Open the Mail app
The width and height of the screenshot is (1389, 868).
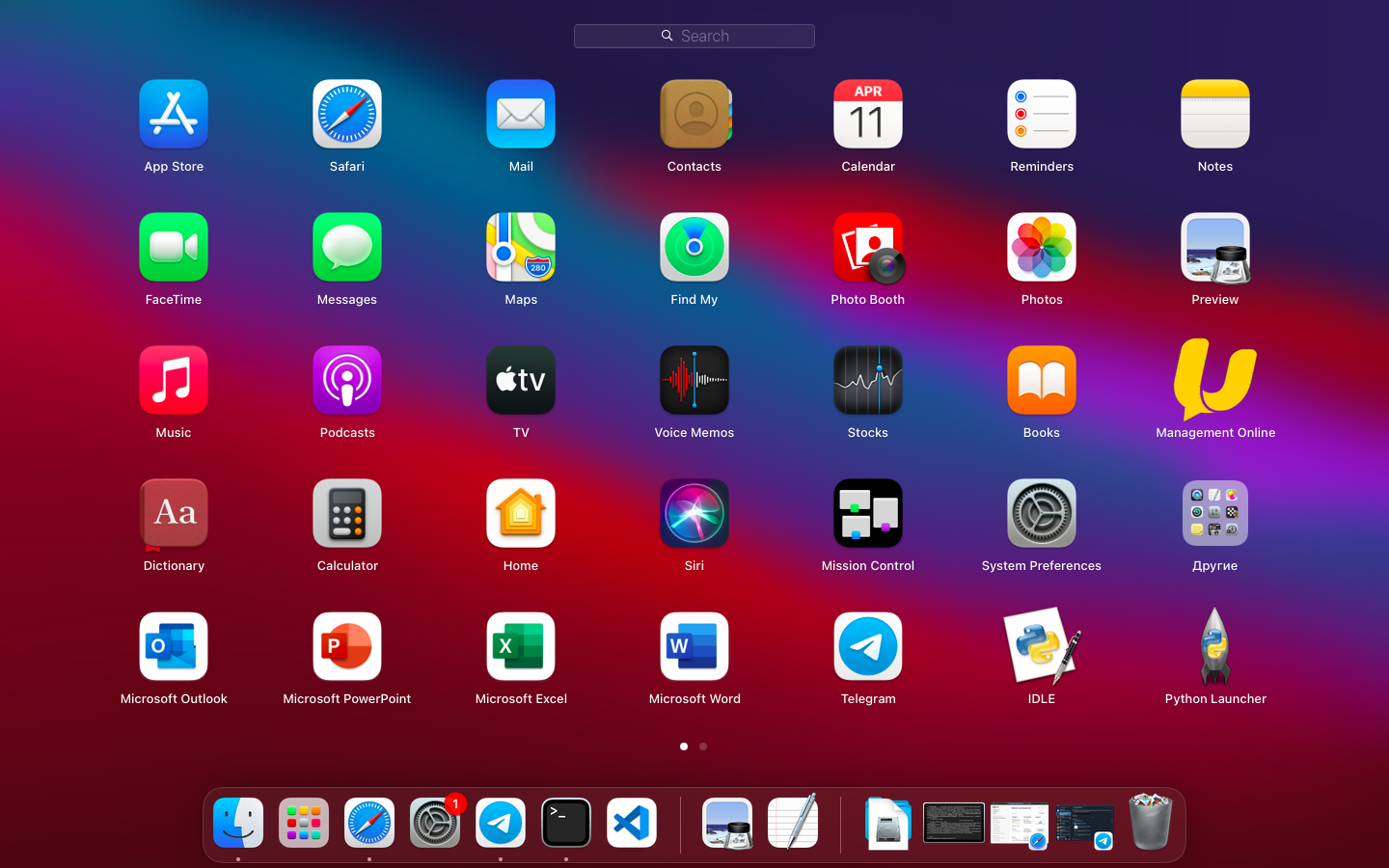(x=521, y=115)
